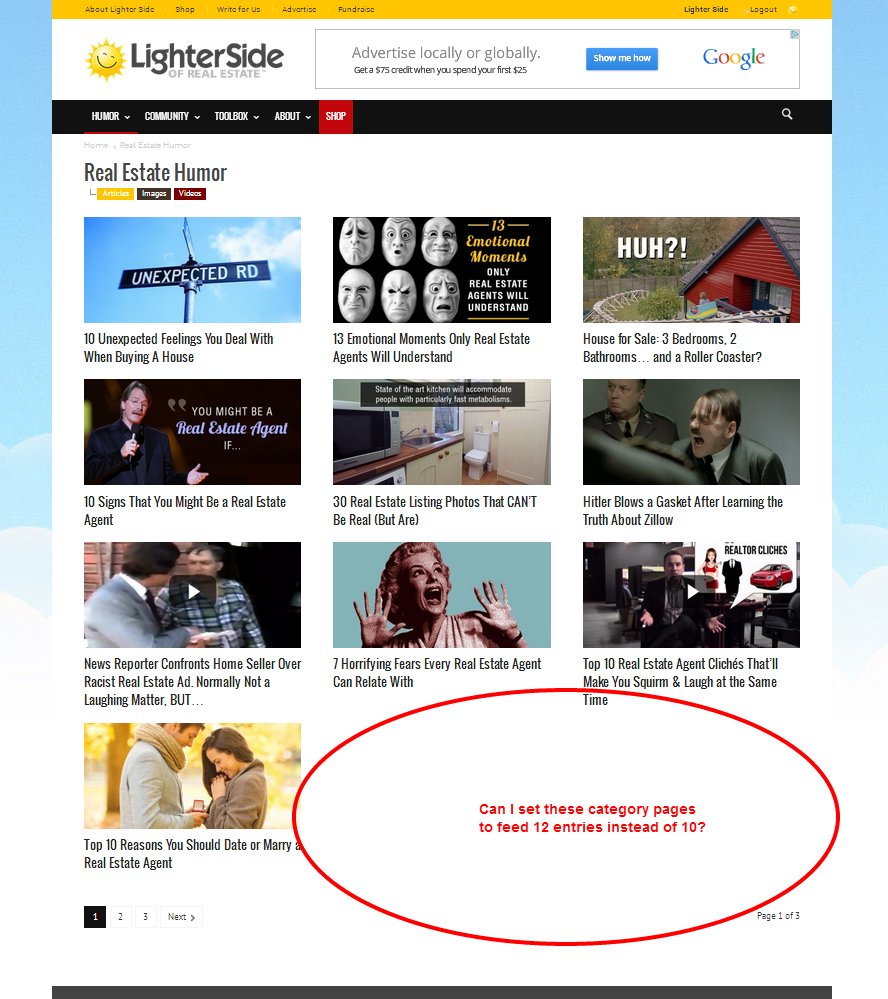Open Hitler Blows a Gasket article title
The height and width of the screenshot is (999, 888).
click(x=683, y=511)
